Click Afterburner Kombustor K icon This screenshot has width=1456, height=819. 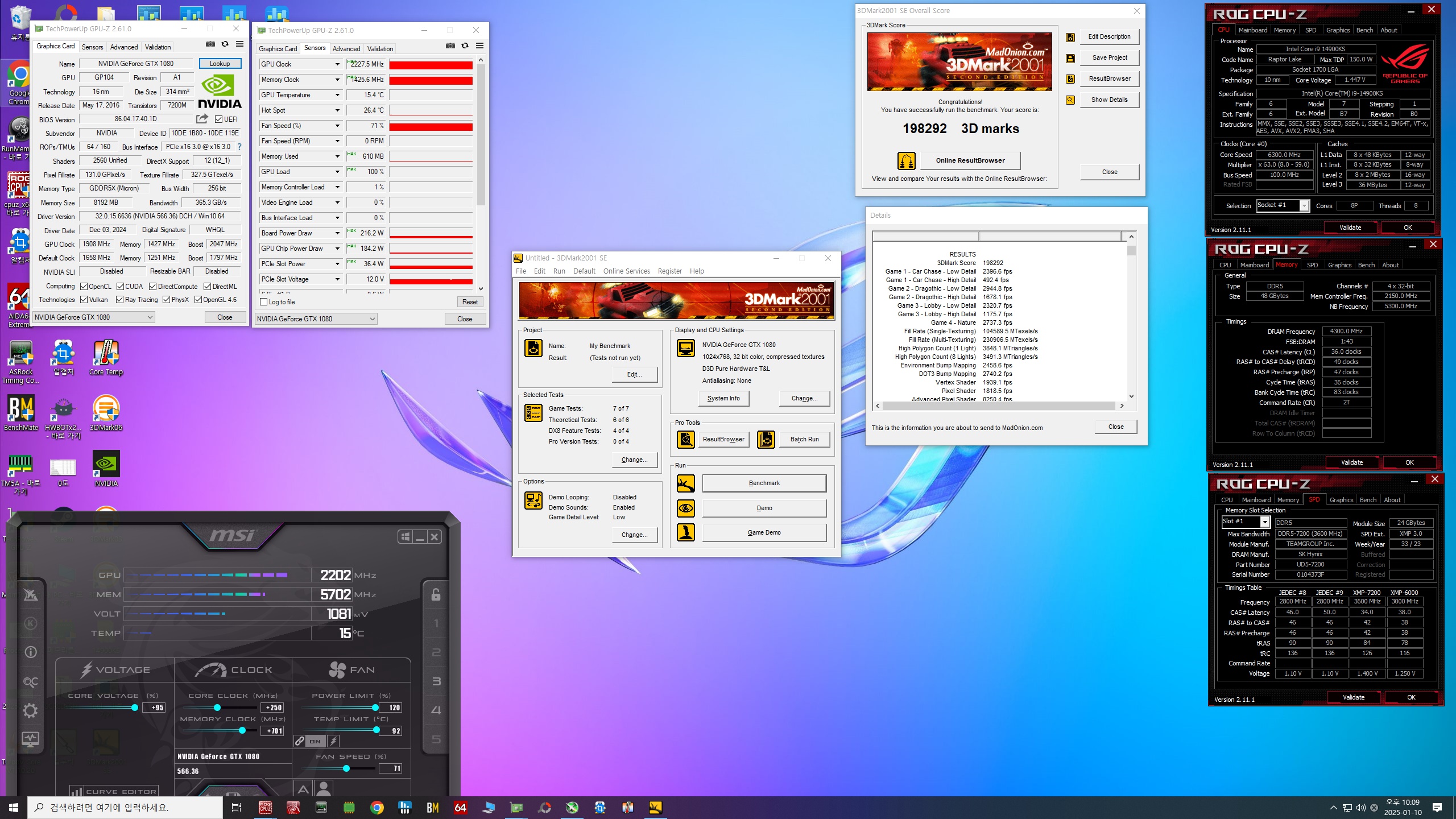(30, 623)
